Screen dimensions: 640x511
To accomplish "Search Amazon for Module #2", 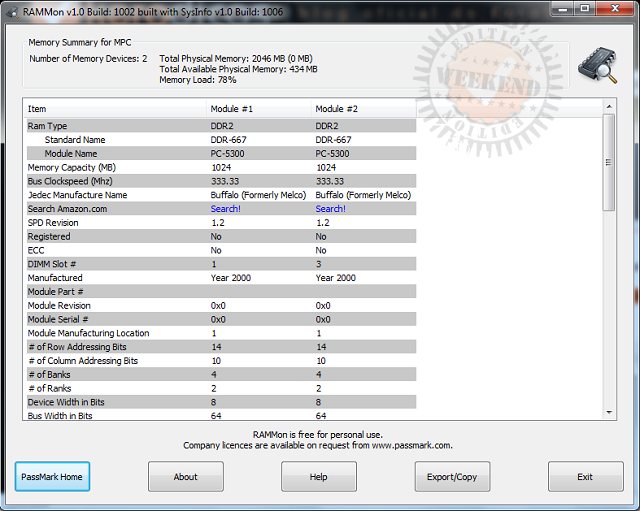I will tap(330, 209).
